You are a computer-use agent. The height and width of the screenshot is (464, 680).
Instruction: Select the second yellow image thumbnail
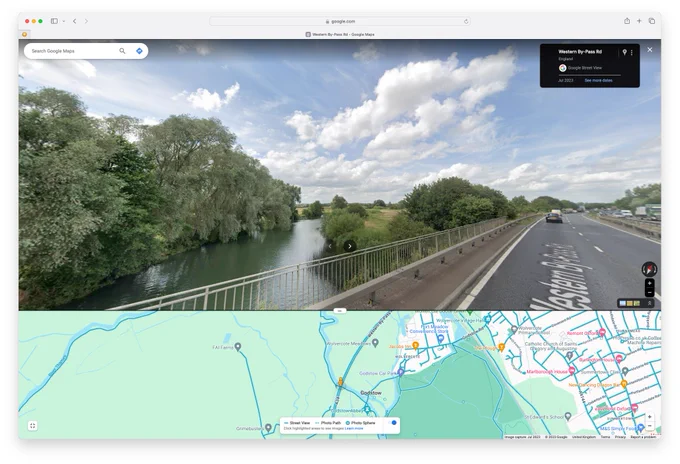click(629, 304)
